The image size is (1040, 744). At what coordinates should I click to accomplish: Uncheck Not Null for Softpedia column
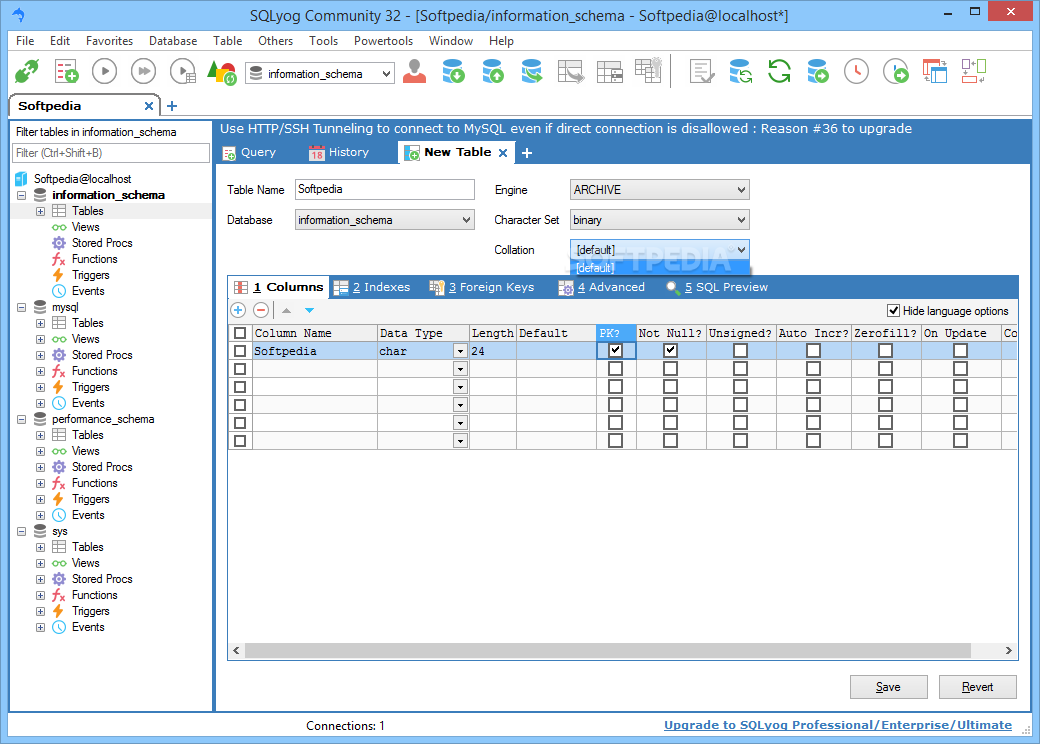click(x=671, y=350)
